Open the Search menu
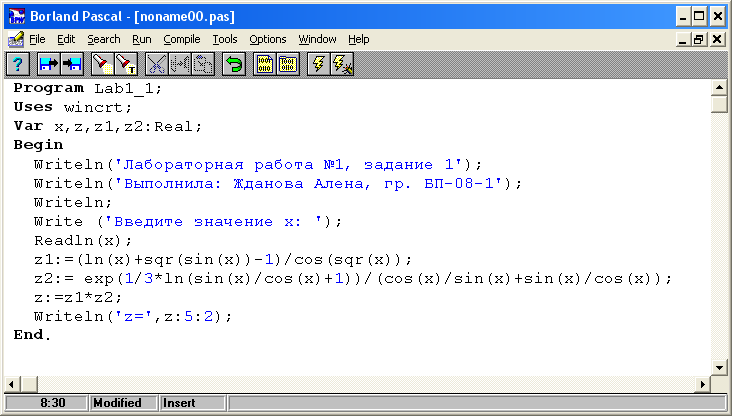732x416 pixels. 104,39
